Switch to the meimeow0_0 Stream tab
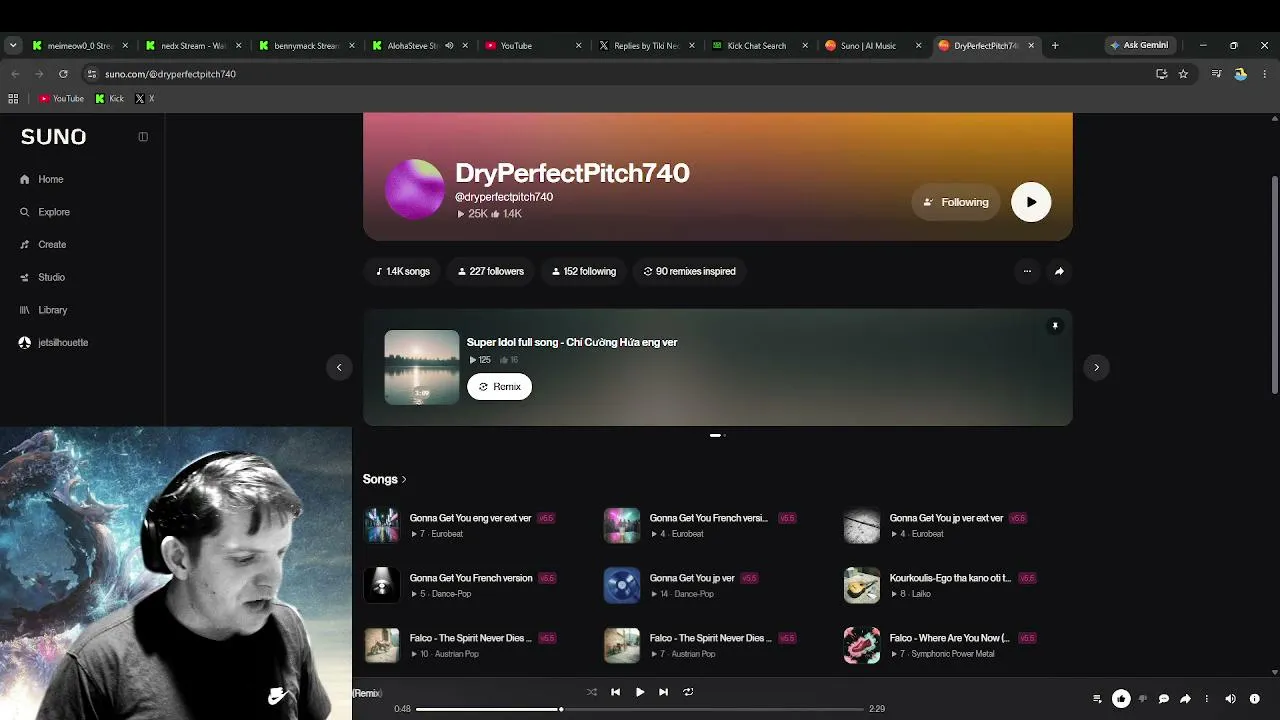Image resolution: width=1280 pixels, height=720 pixels. (80, 45)
